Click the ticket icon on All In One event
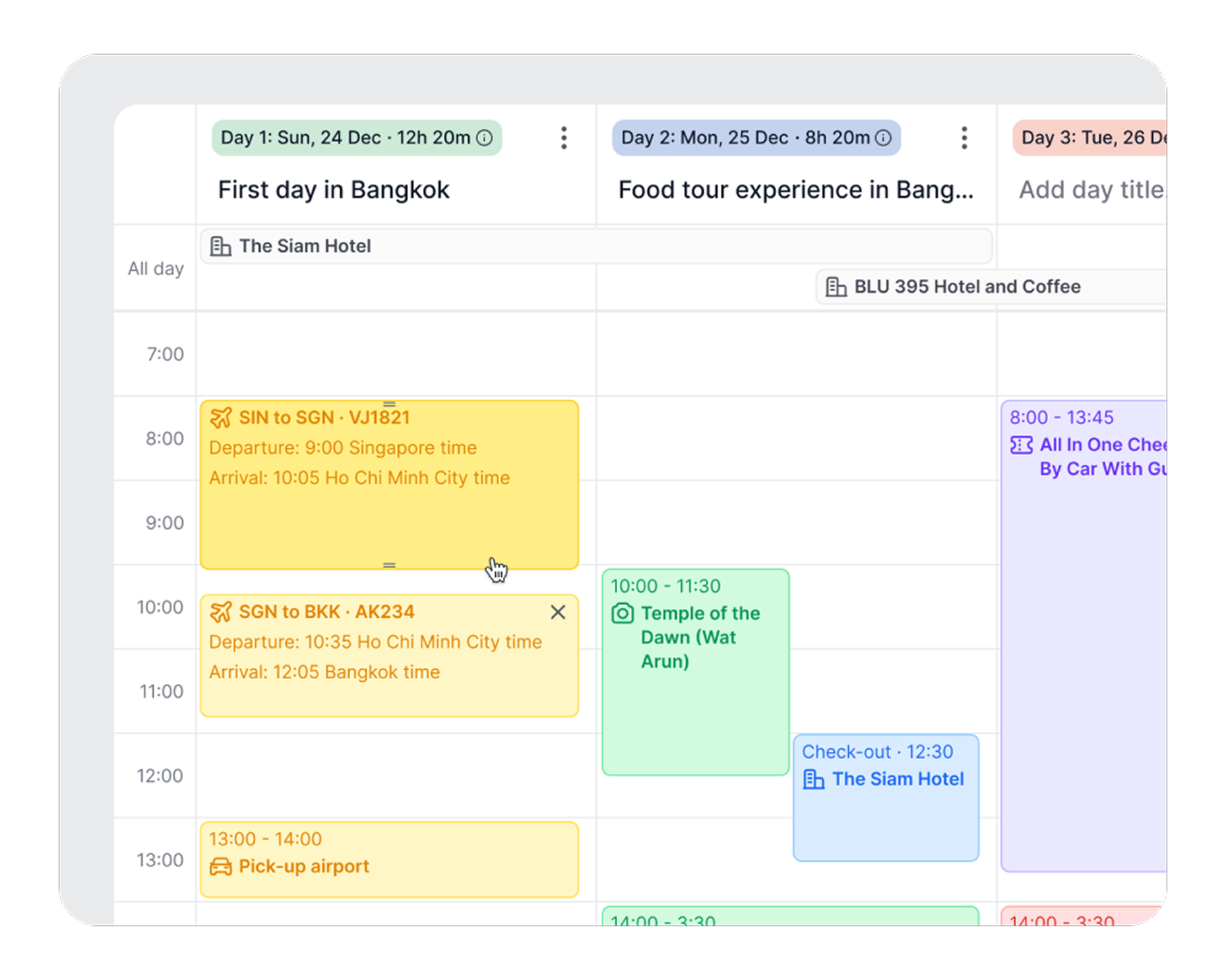 [1021, 444]
